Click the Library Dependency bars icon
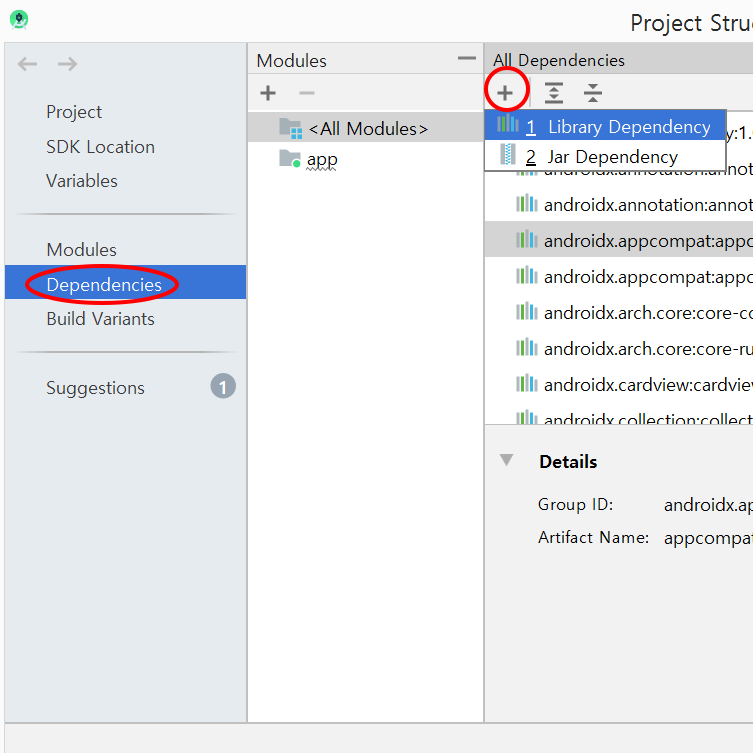 [x=508, y=123]
